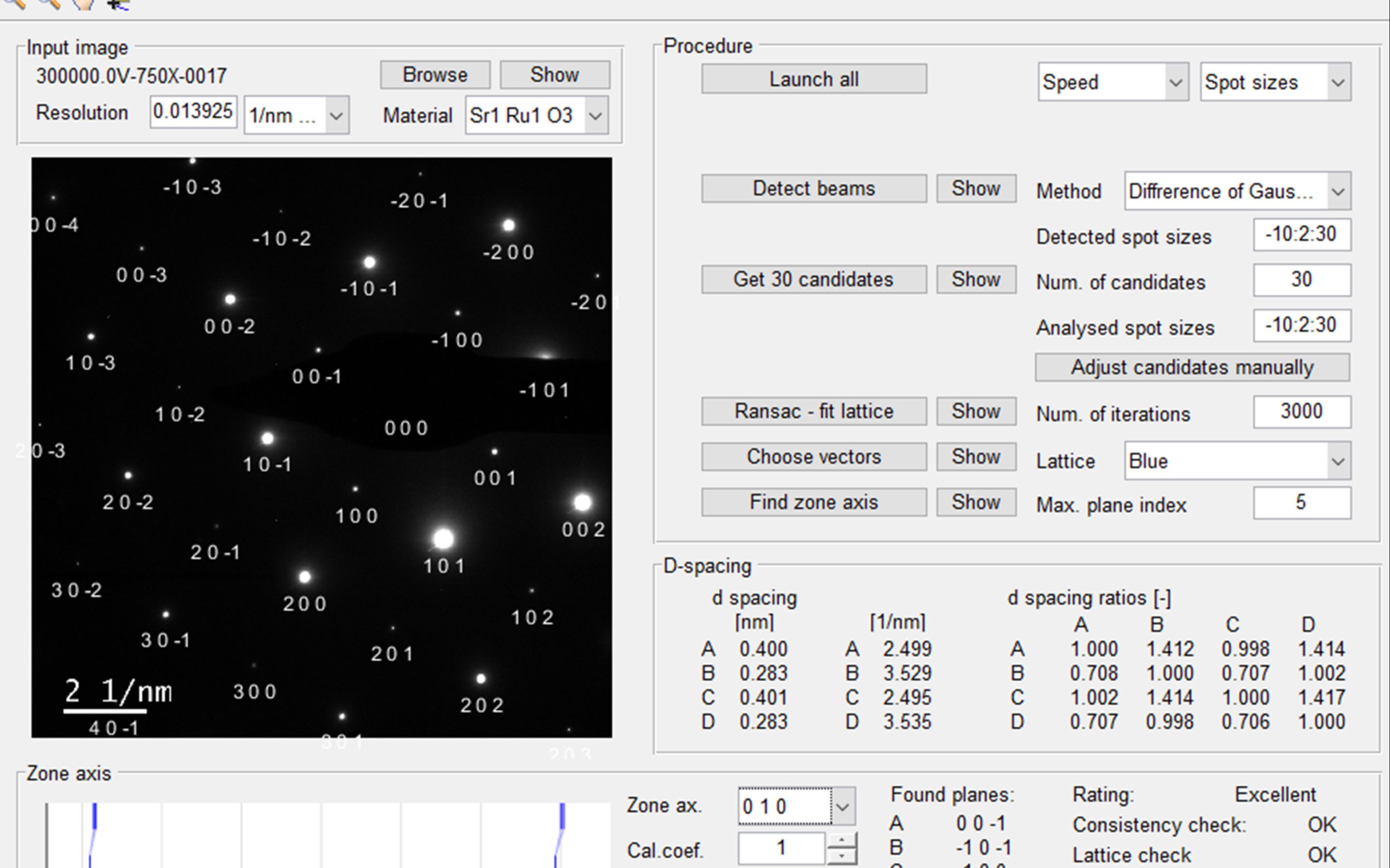This screenshot has width=1390, height=868.
Task: Click Show next to Find zone axis
Action: click(976, 502)
